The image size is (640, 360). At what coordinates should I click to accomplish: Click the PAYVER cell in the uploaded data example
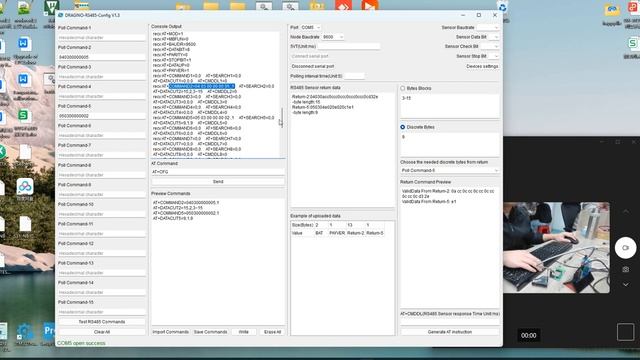tap(337, 233)
